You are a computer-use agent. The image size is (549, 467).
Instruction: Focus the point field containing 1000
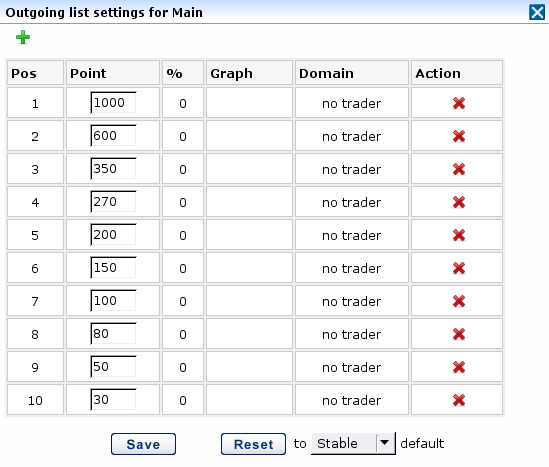tap(113, 103)
